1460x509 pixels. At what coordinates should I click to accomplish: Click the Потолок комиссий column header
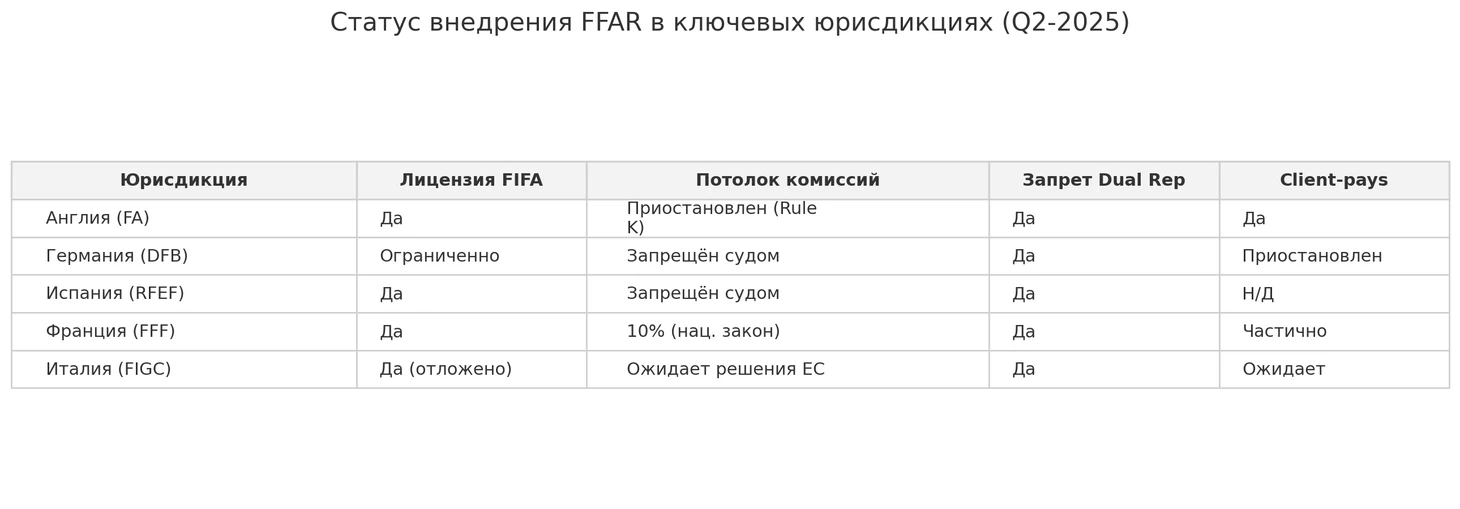[787, 181]
